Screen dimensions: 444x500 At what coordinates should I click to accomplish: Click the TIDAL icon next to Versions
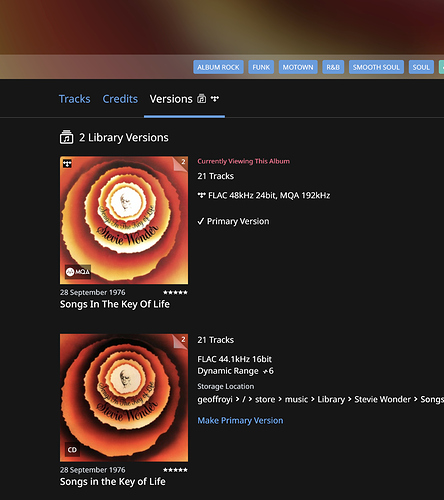click(215, 99)
